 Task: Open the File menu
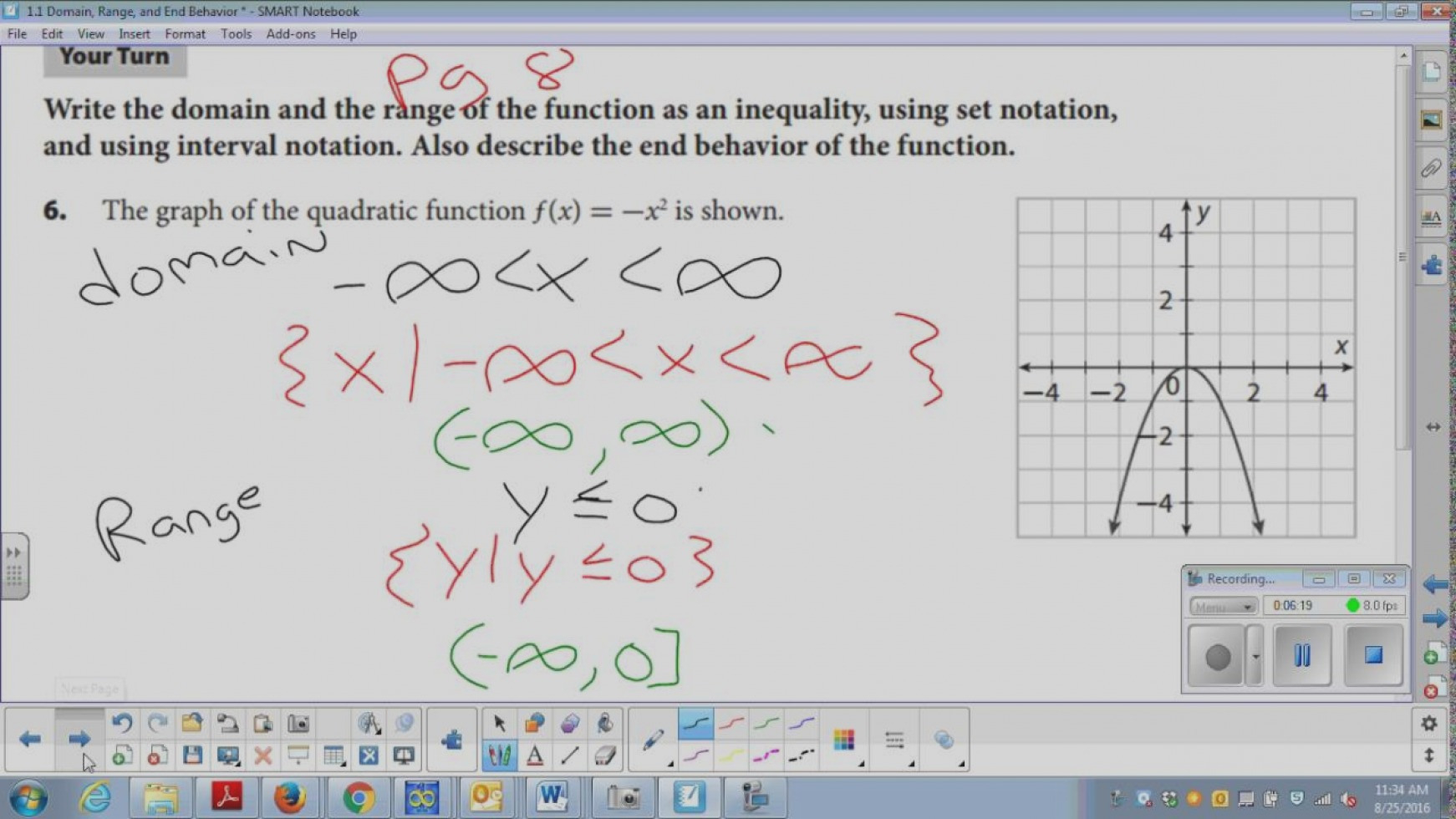(x=17, y=34)
